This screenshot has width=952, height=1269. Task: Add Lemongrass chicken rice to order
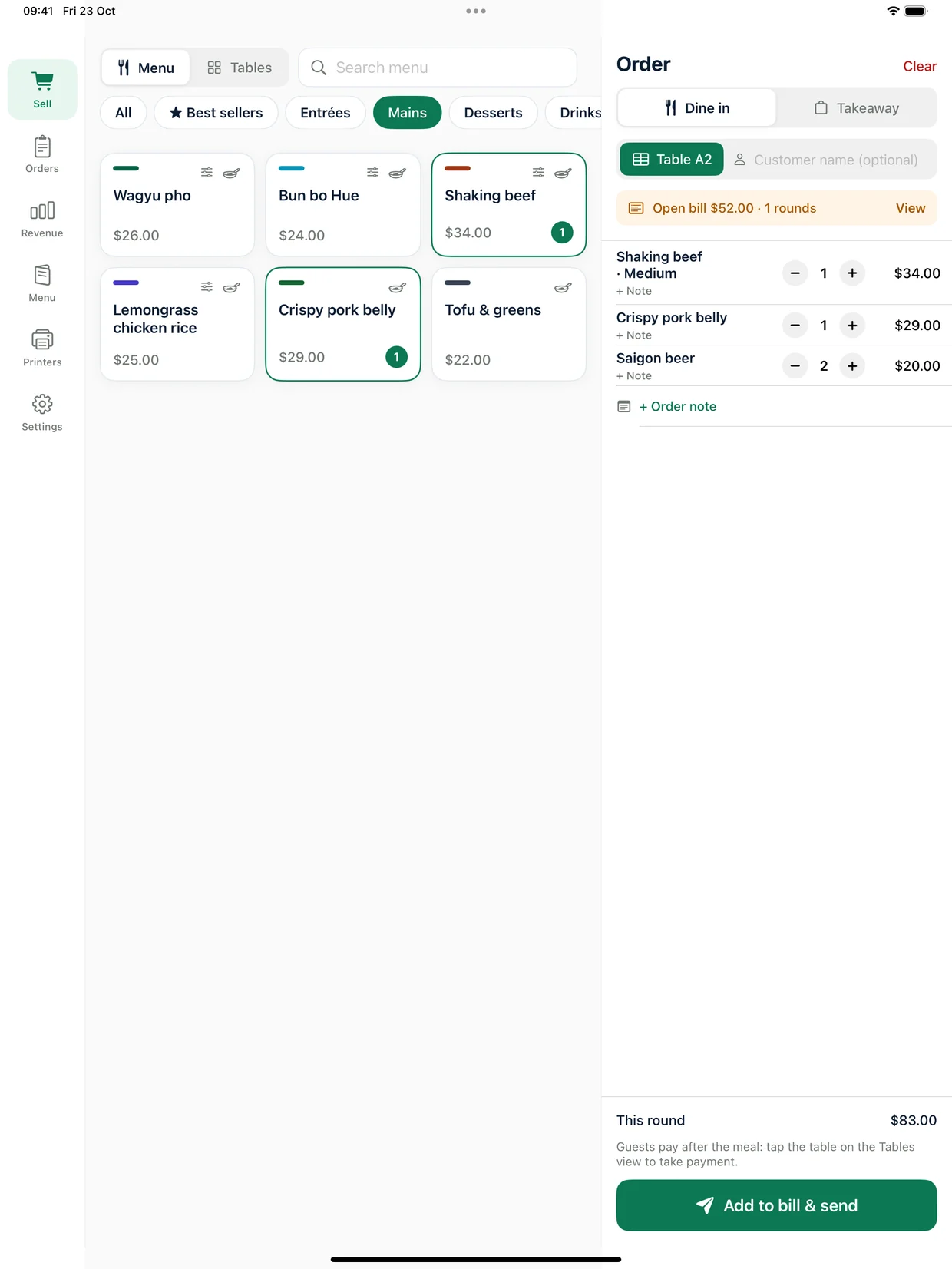click(177, 324)
